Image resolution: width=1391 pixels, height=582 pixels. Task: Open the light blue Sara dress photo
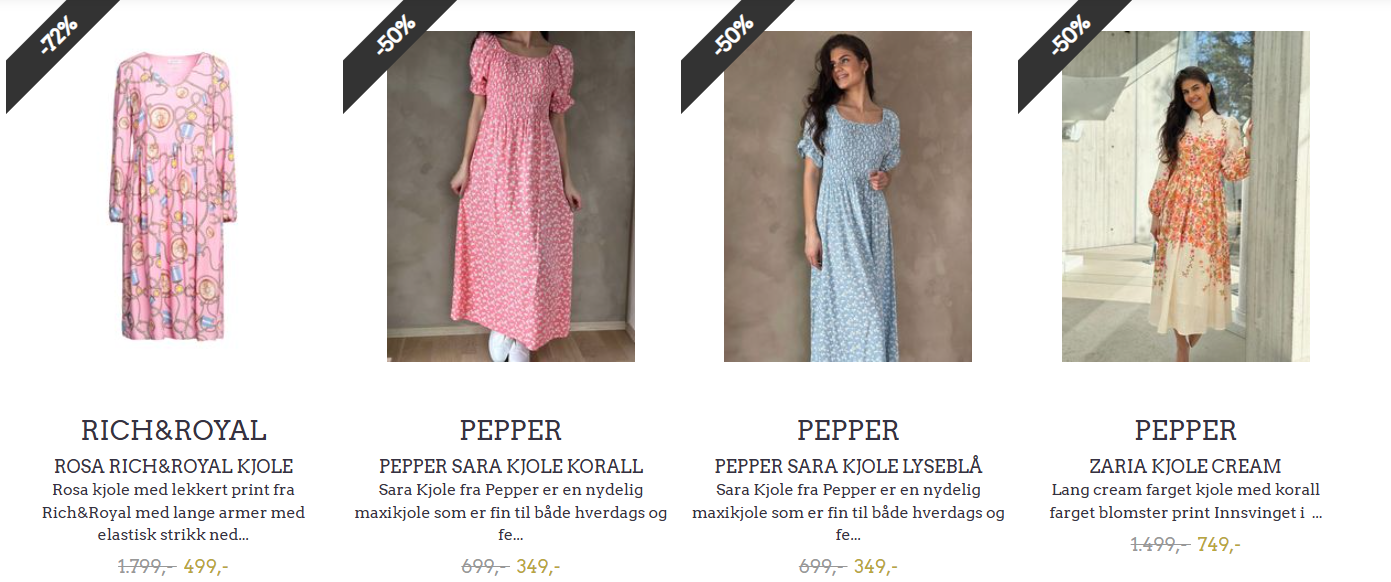click(x=848, y=196)
